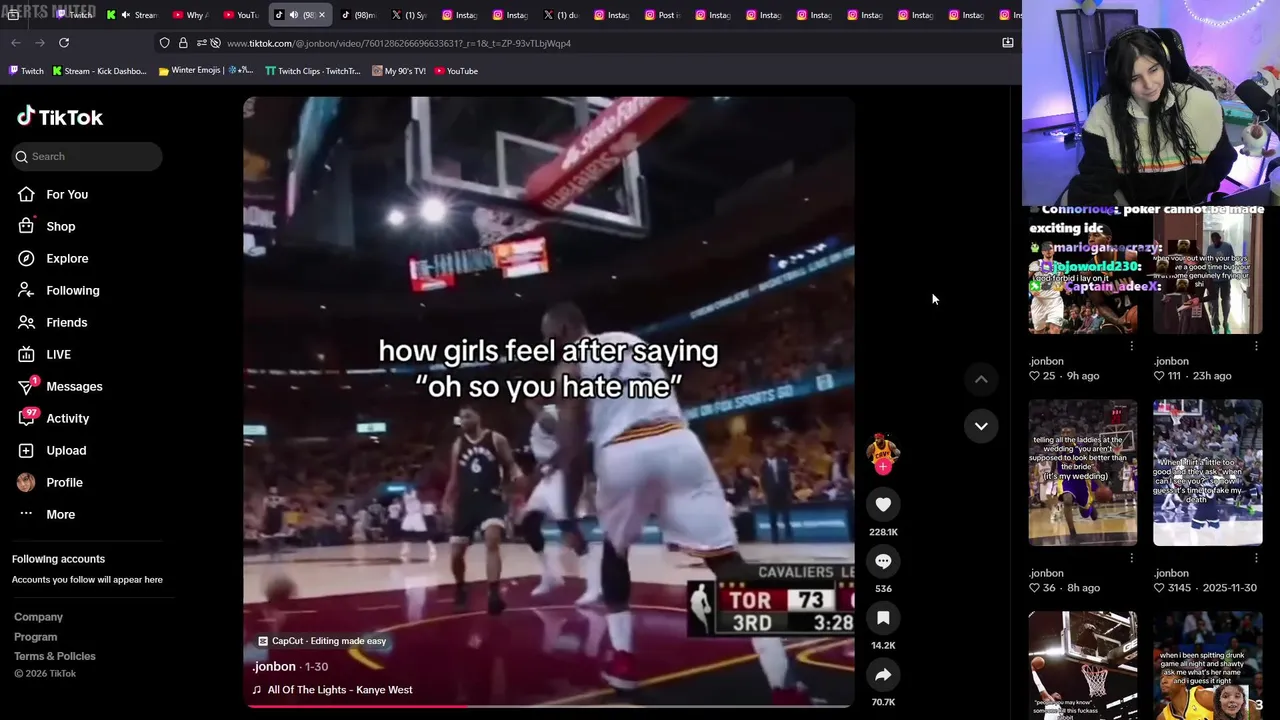
Task: Open the TikTok logo home link
Action: (x=60, y=117)
